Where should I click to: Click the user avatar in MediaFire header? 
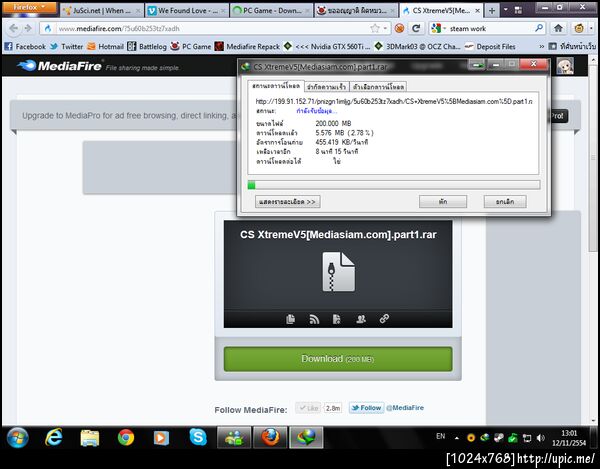(565, 66)
